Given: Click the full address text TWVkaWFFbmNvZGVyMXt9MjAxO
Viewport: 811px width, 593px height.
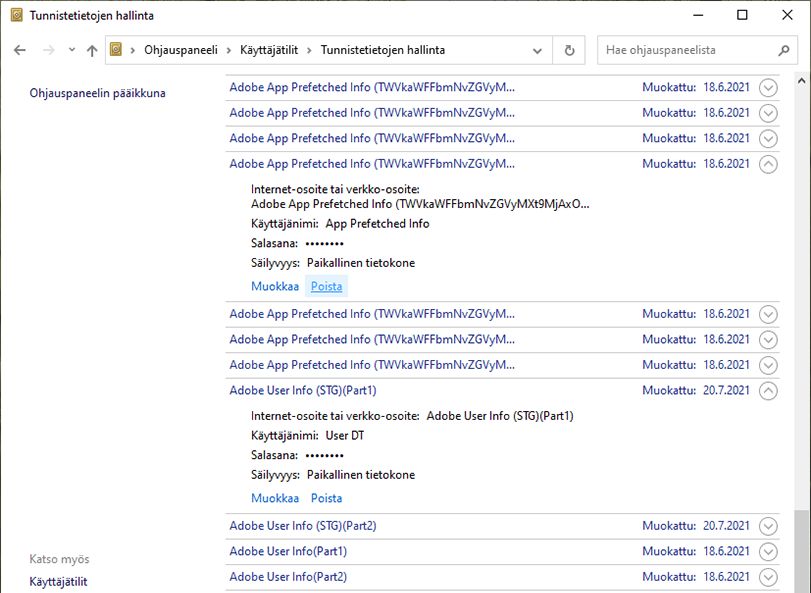Looking at the screenshot, I should pos(420,204).
